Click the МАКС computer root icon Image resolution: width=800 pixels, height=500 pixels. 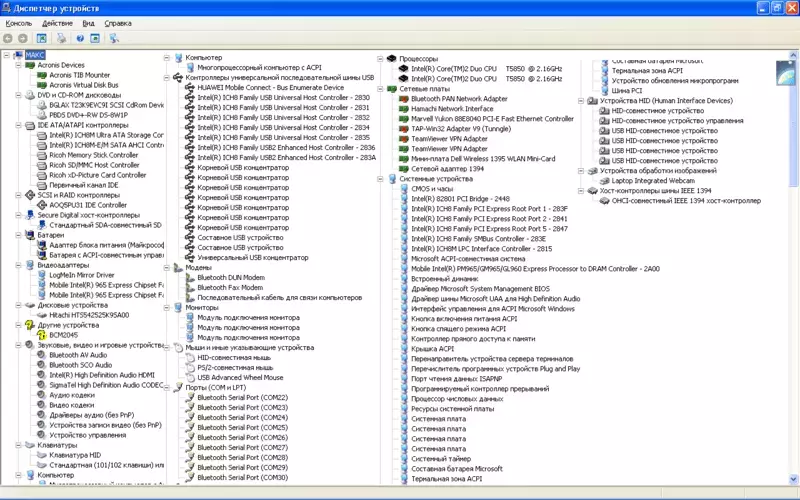(18, 55)
